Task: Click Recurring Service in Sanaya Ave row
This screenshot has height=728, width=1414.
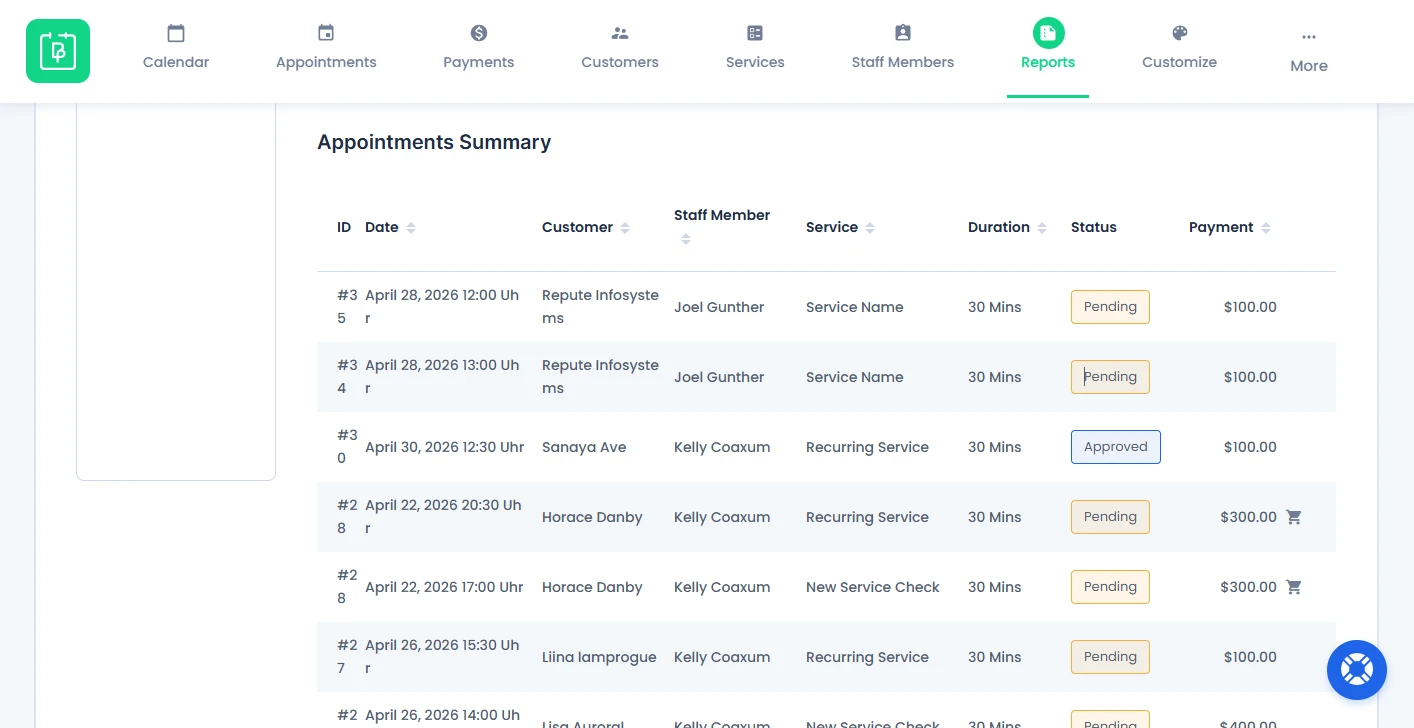Action: pyautogui.click(x=867, y=447)
